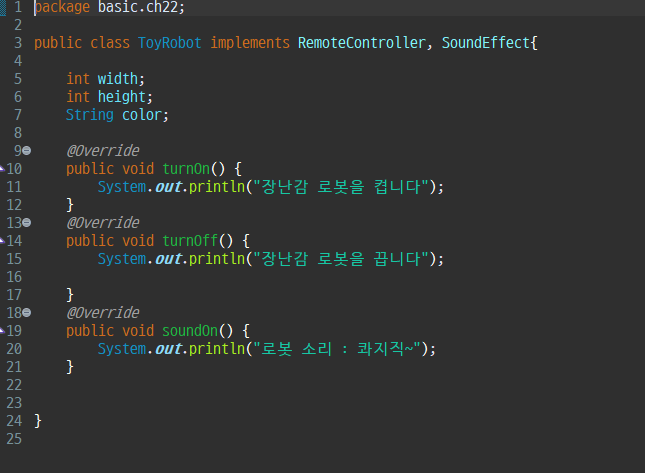Screen dimensions: 645x473
Task: Click the package name basic.ch22
Action: point(138,7)
